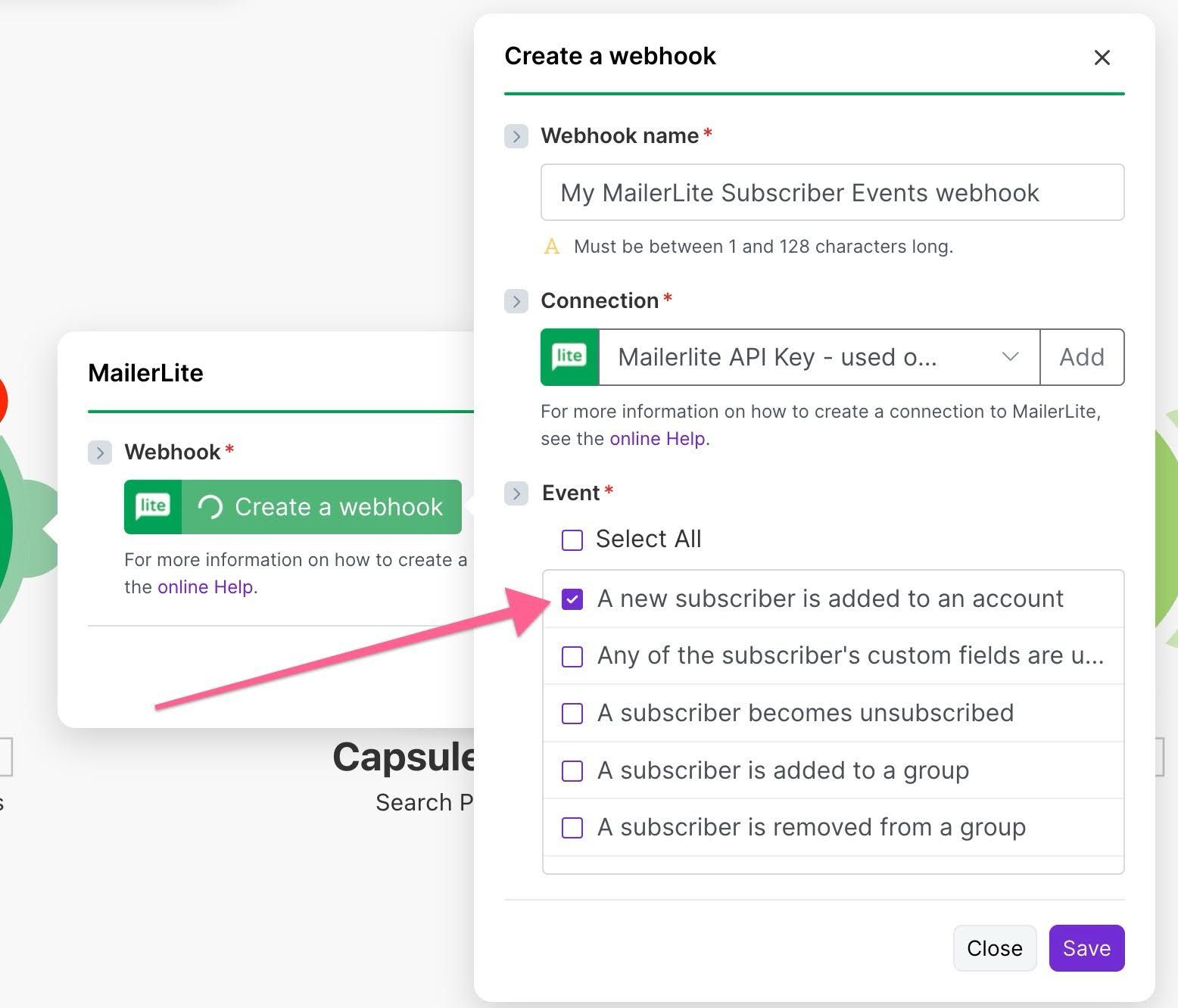Open online Help link under Connection

tap(657, 439)
